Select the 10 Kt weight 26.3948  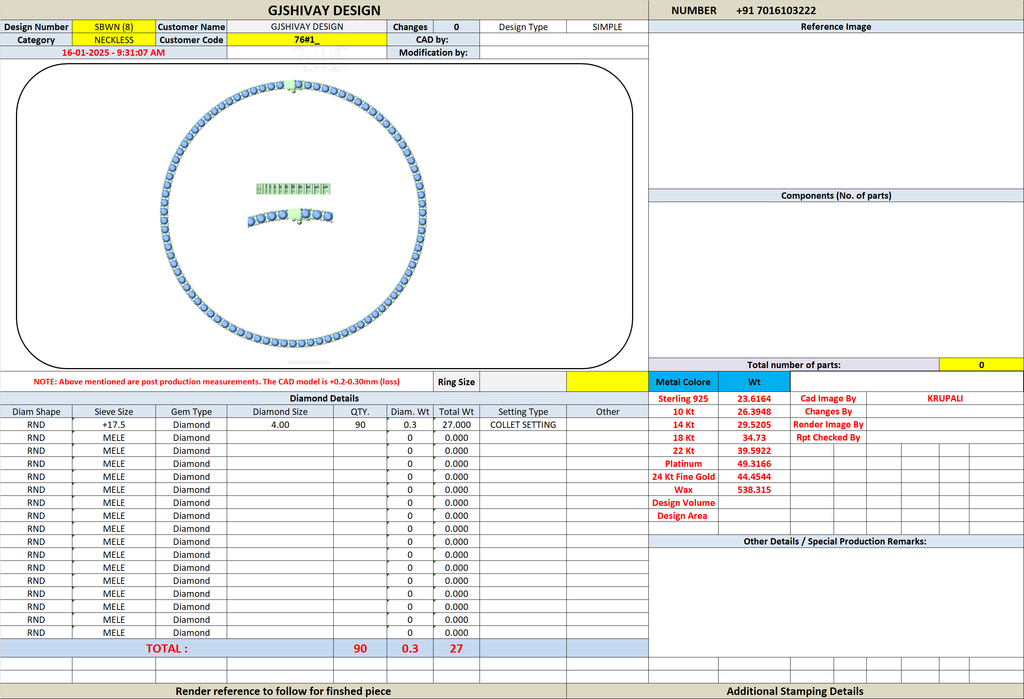click(754, 412)
